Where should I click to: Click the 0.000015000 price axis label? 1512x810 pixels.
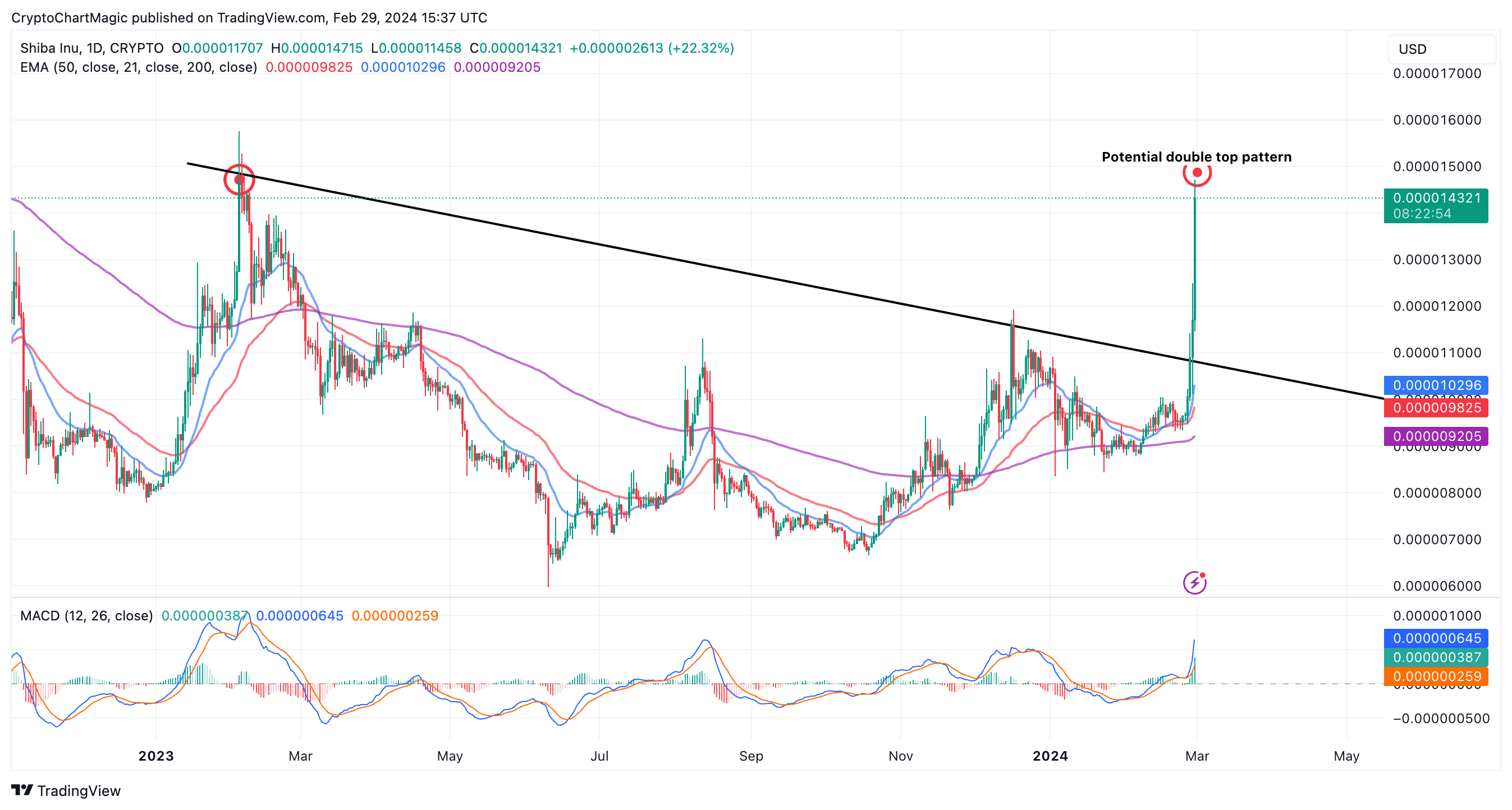click(x=1437, y=166)
